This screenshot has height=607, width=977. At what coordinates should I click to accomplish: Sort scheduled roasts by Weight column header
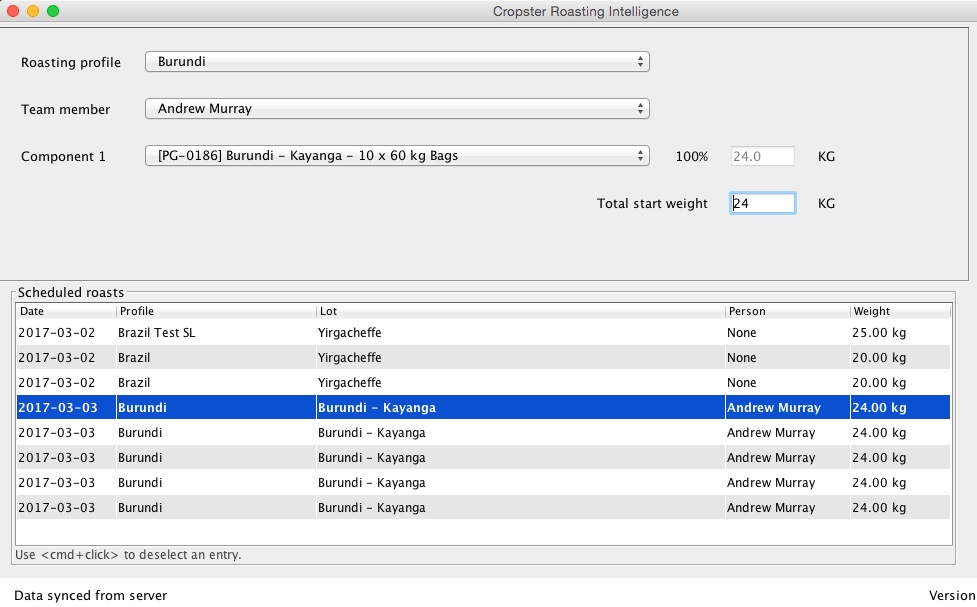click(x=900, y=311)
